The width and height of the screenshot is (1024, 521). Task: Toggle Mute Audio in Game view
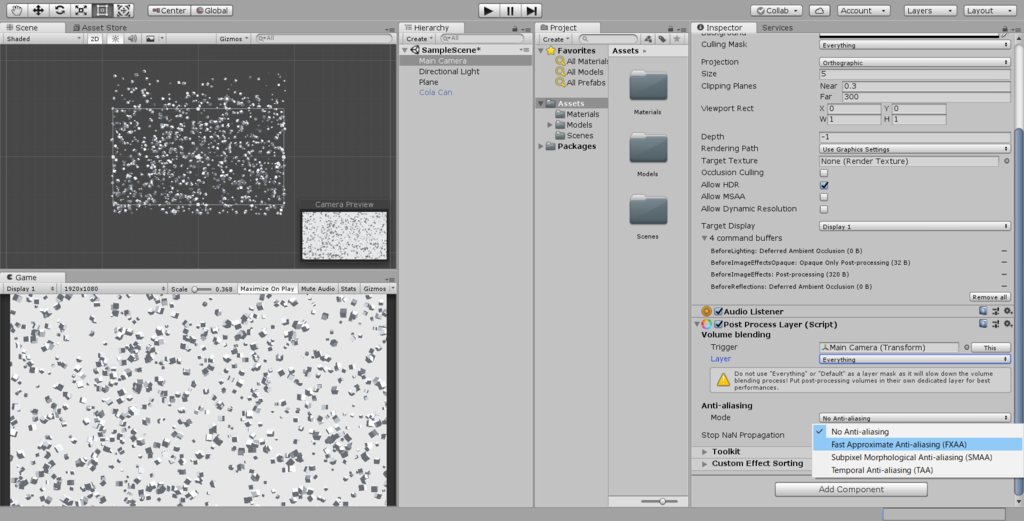318,289
